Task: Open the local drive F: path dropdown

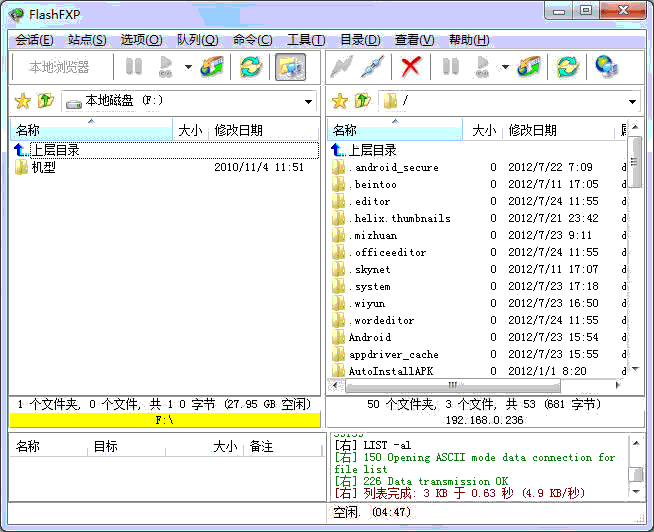Action: tap(308, 101)
